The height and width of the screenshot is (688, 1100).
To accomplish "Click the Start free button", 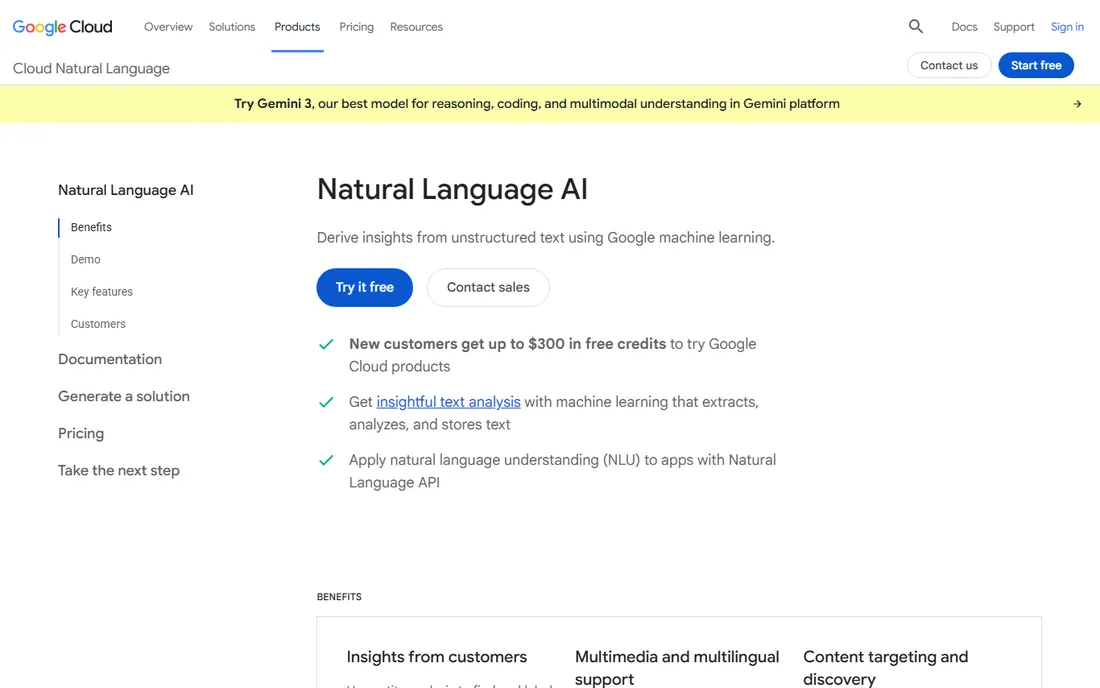I will coord(1036,65).
